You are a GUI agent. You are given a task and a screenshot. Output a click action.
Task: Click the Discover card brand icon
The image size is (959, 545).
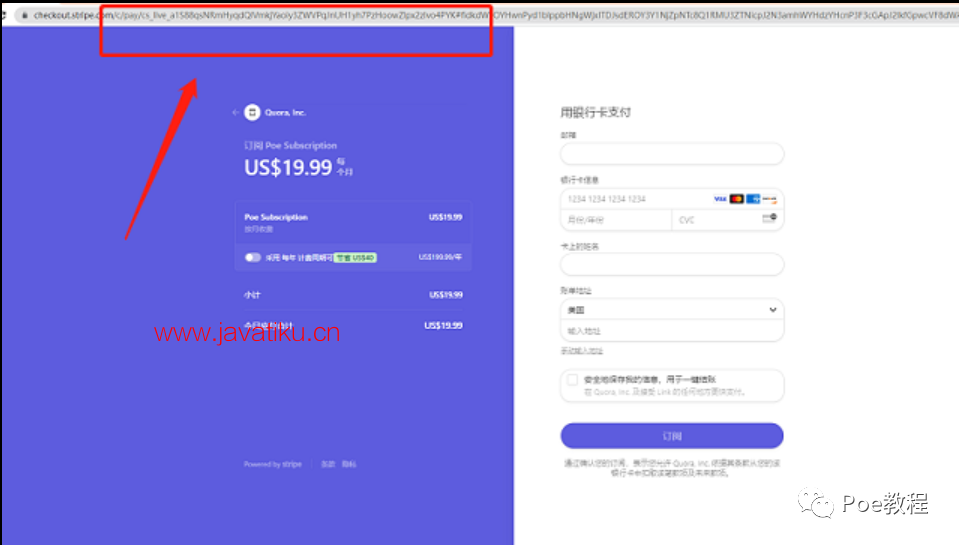pos(769,199)
